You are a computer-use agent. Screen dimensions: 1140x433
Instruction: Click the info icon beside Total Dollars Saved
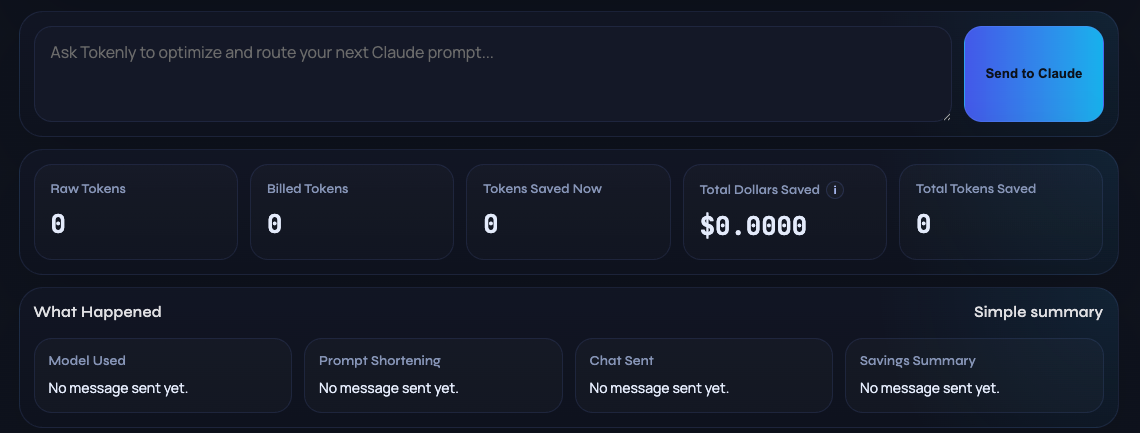point(835,190)
